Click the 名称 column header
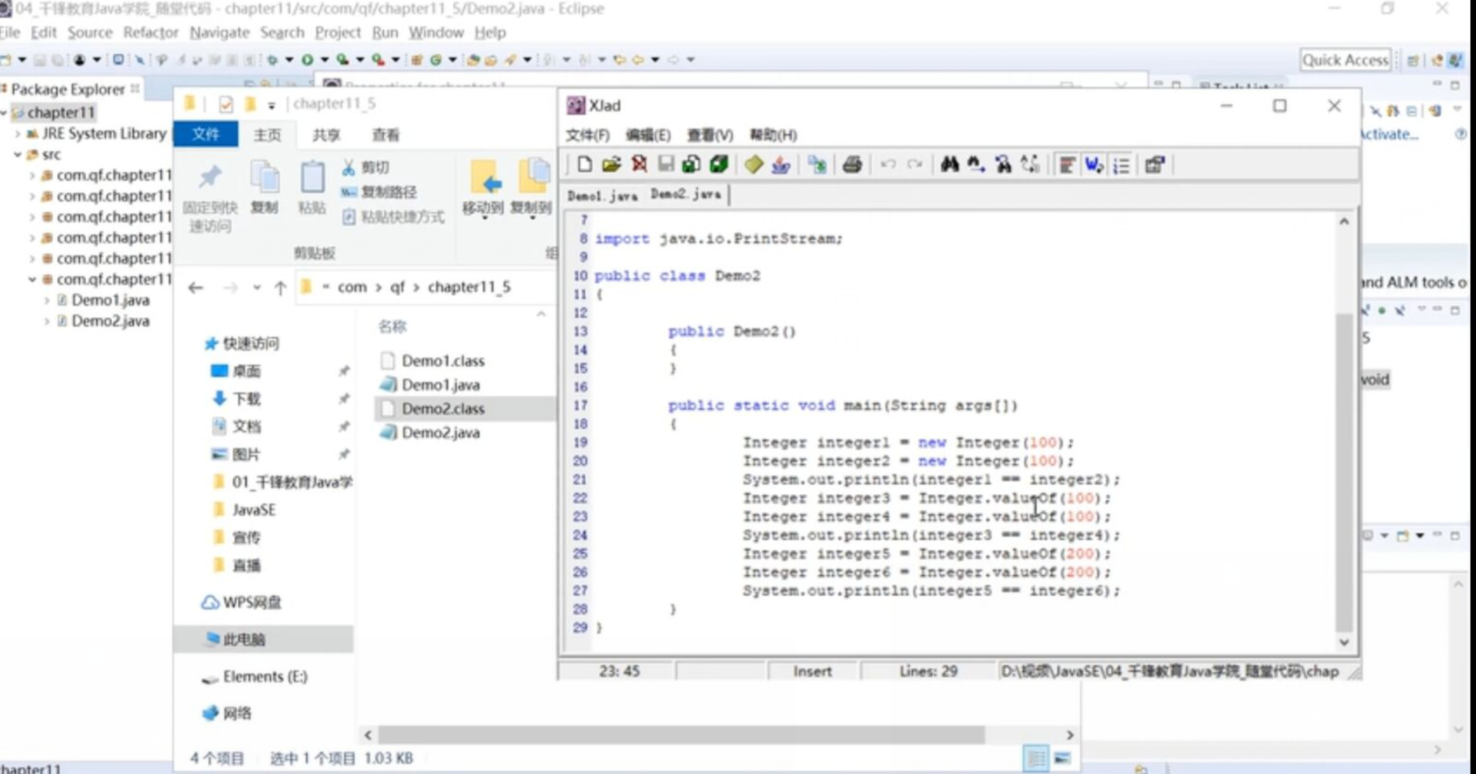 tap(392, 327)
